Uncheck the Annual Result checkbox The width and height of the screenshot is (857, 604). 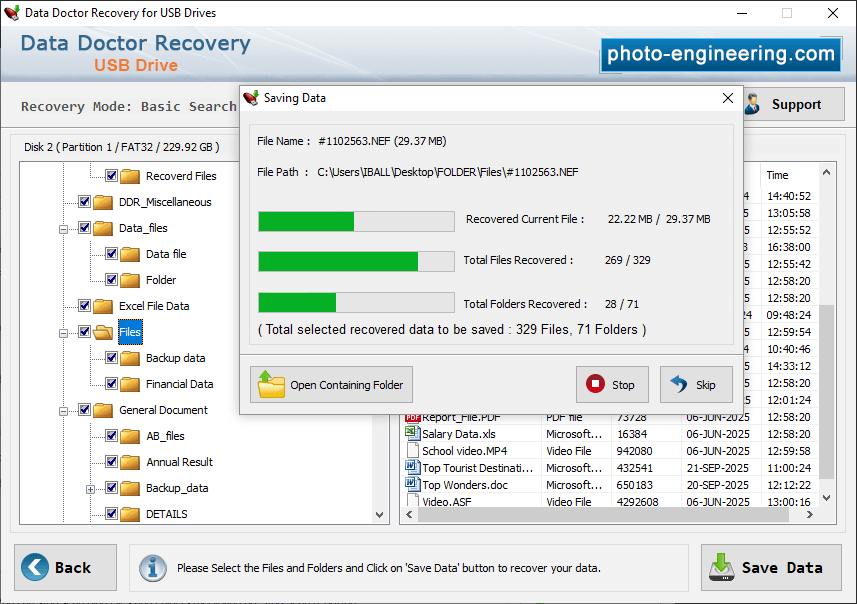[111, 462]
